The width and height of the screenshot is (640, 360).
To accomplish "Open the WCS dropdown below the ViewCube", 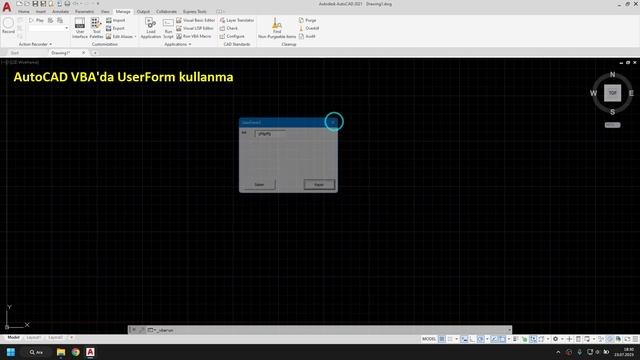I will point(612,125).
